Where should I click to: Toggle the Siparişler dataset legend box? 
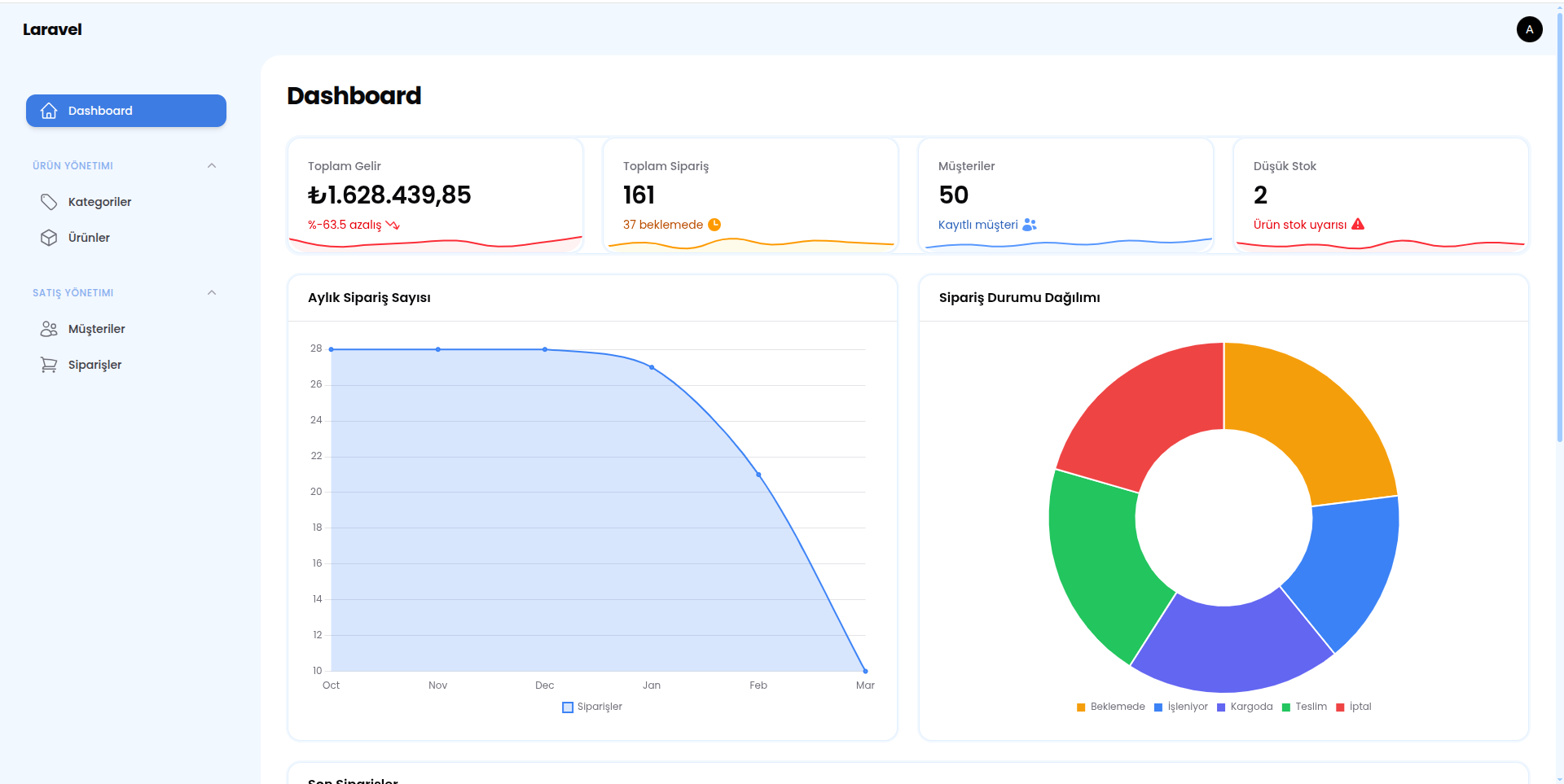[x=568, y=707]
